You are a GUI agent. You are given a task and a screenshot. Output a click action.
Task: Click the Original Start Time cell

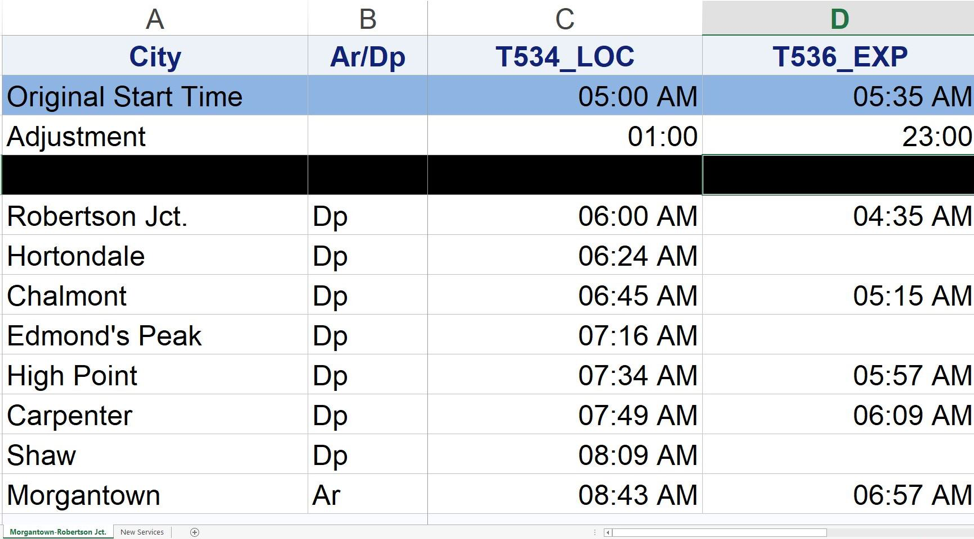[155, 97]
